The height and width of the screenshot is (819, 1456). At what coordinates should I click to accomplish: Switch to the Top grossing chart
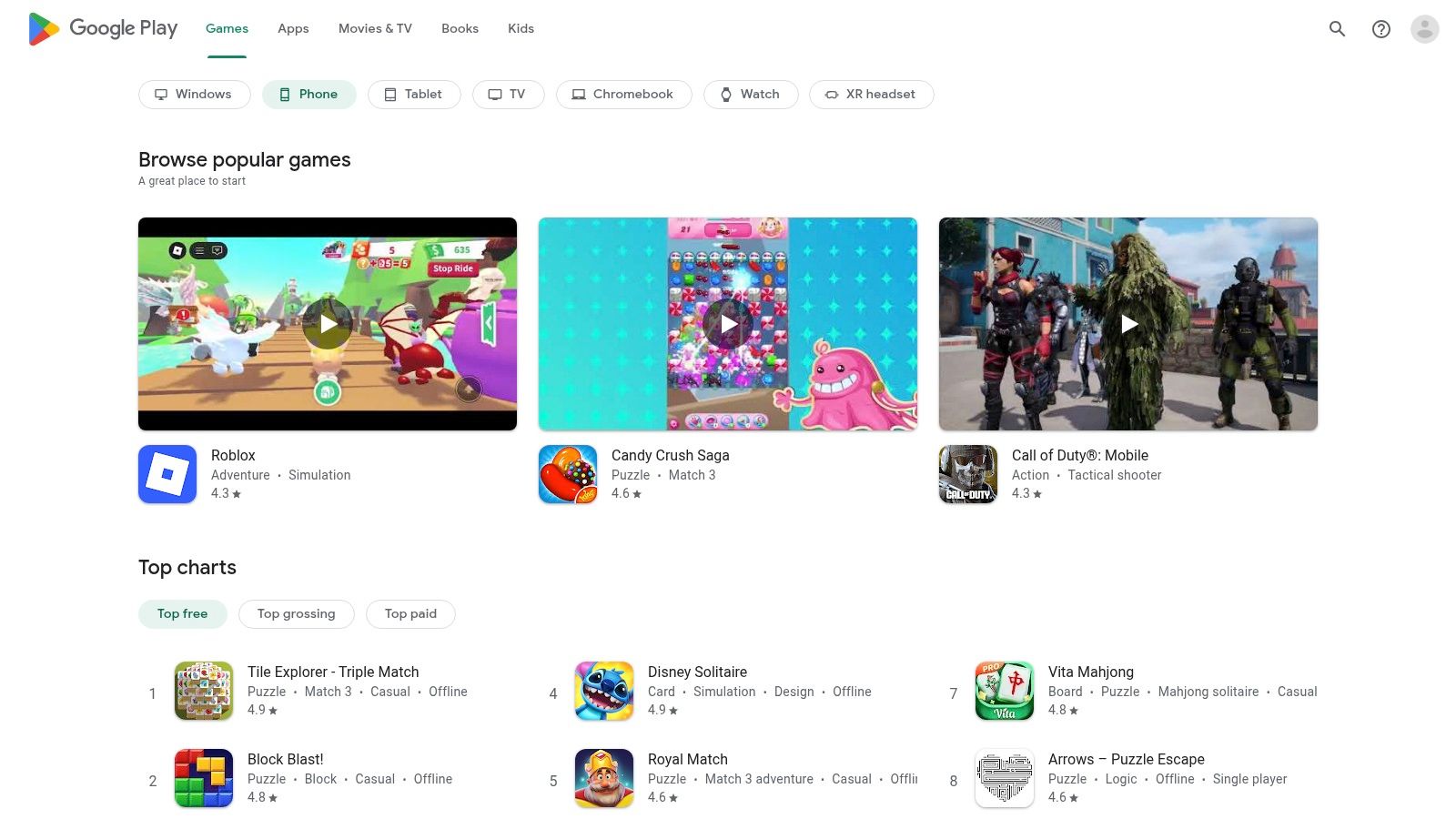pyautogui.click(x=296, y=613)
